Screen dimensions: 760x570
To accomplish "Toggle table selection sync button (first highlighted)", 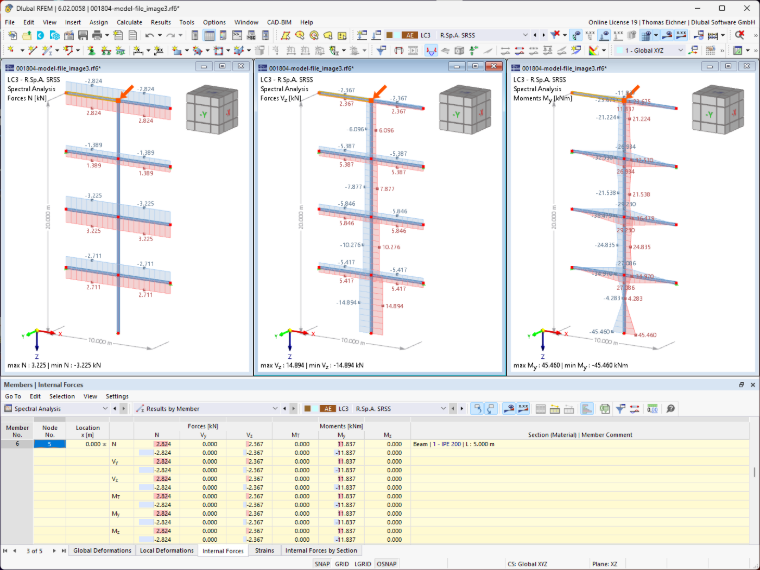I will 477,409.
